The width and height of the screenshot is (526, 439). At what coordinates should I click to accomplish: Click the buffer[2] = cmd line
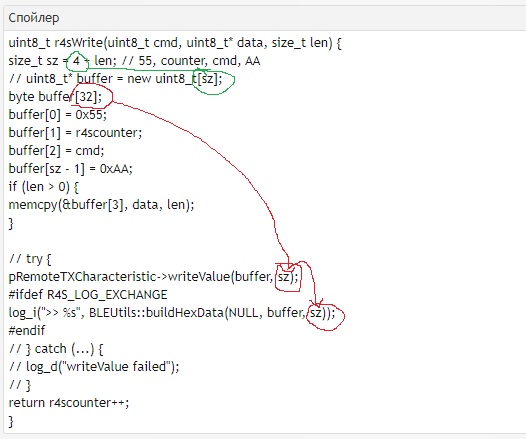point(56,151)
